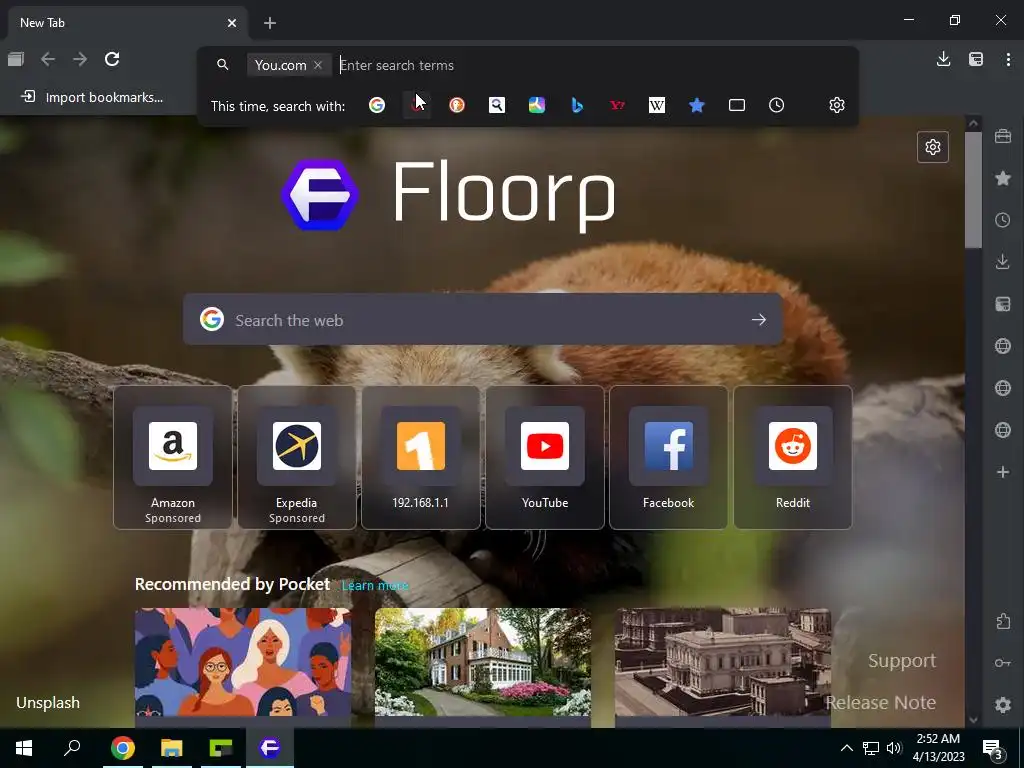Toggle the sidebar from toolbar icon
Viewport: 1024px width, 768px height.
pos(976,59)
